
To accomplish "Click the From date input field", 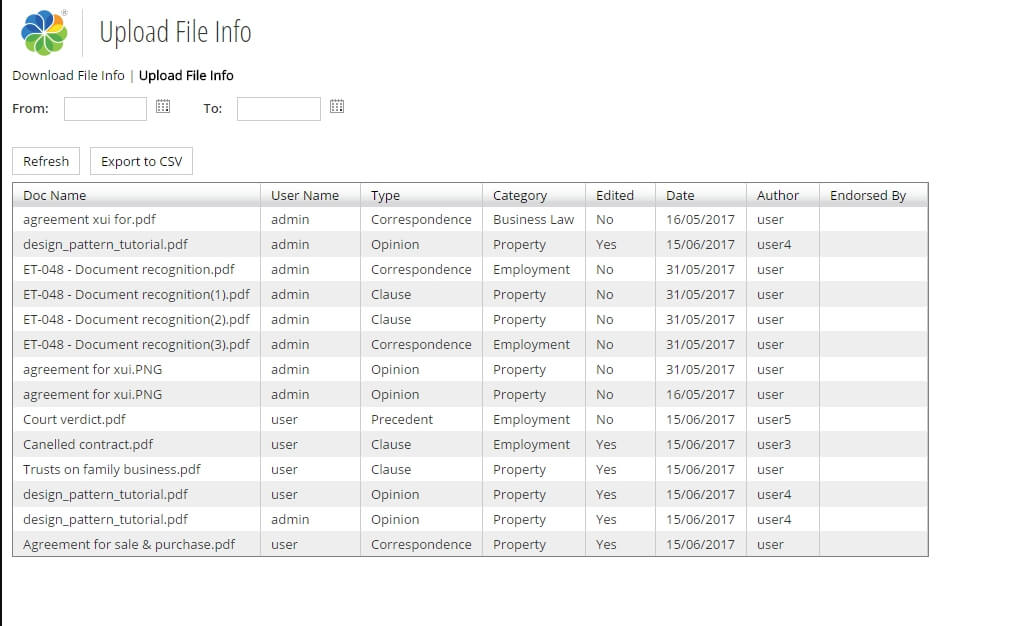I will coord(105,108).
